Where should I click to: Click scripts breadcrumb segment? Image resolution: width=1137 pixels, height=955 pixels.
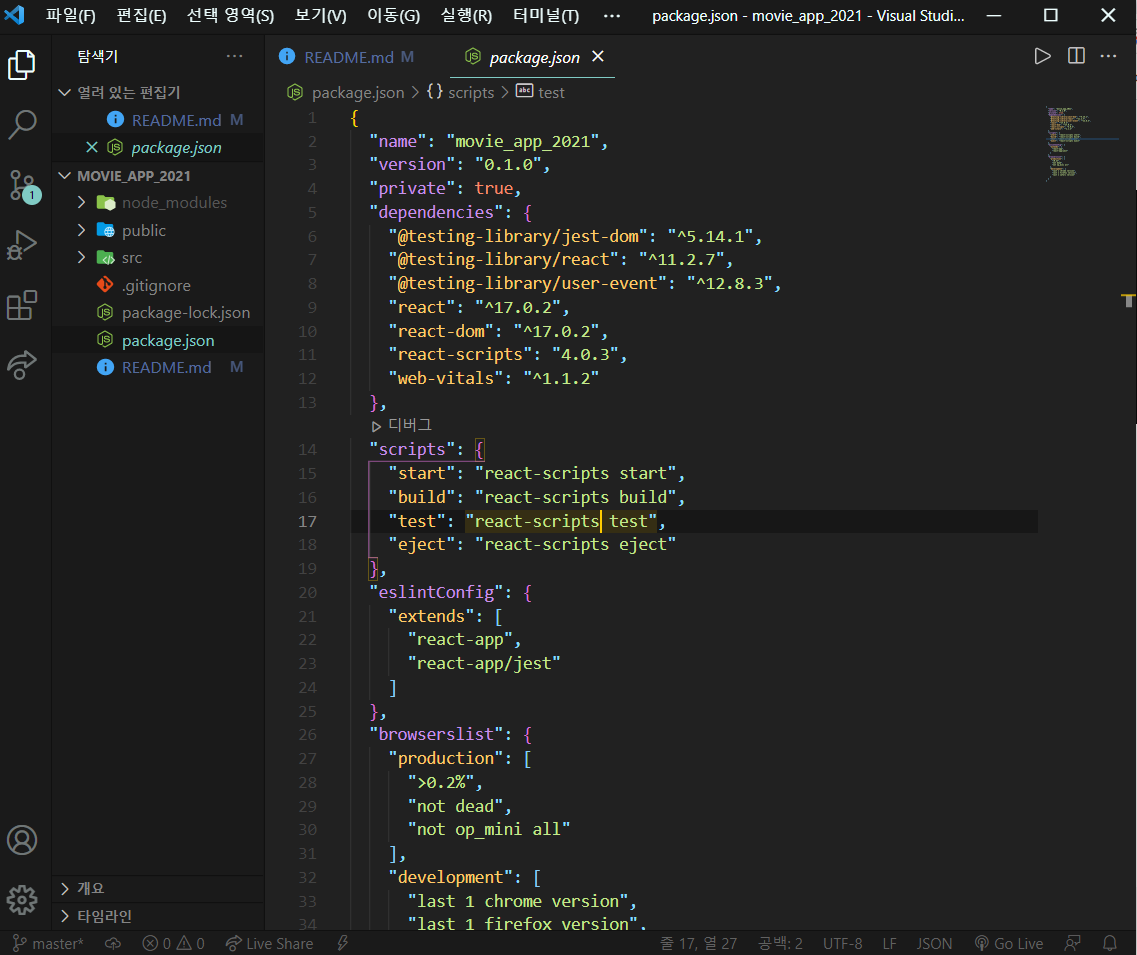pos(471,92)
